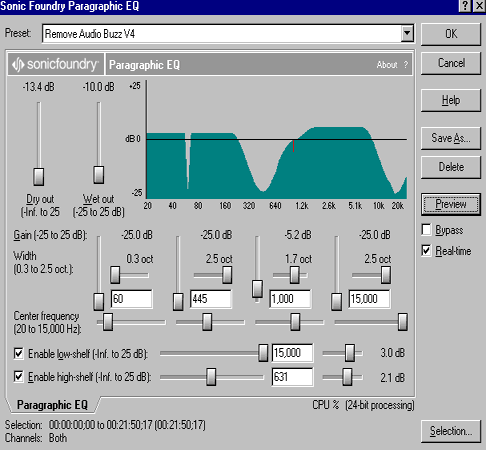Click the Wet out slider handle
This screenshot has width=486, height=450.
click(99, 175)
